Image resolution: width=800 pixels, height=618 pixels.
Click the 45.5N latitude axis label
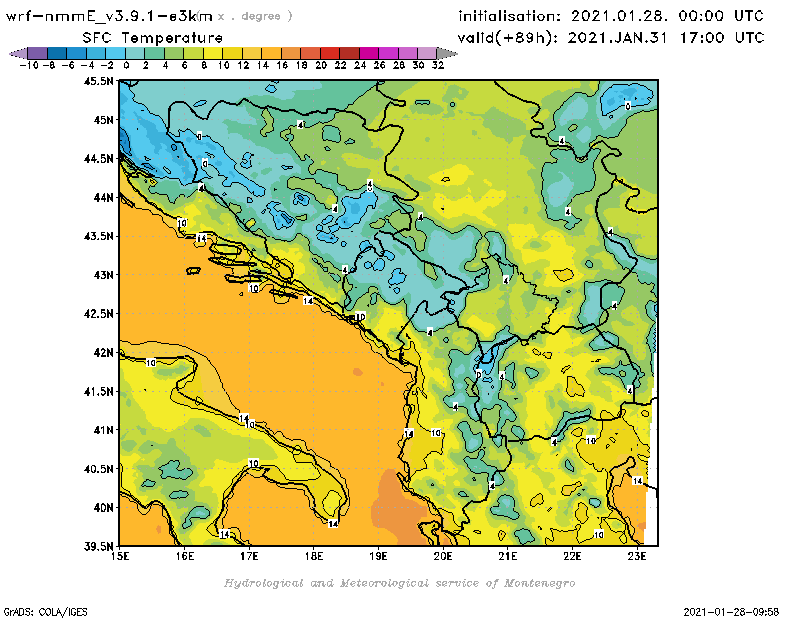(x=98, y=81)
